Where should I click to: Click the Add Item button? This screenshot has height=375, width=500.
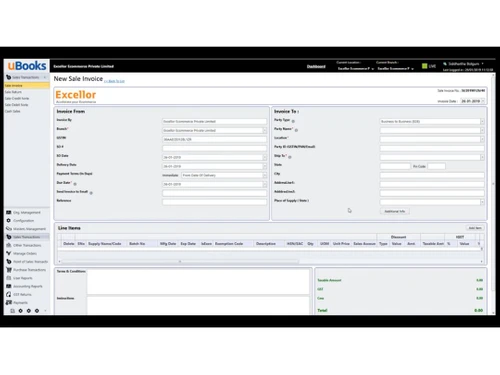(475, 228)
